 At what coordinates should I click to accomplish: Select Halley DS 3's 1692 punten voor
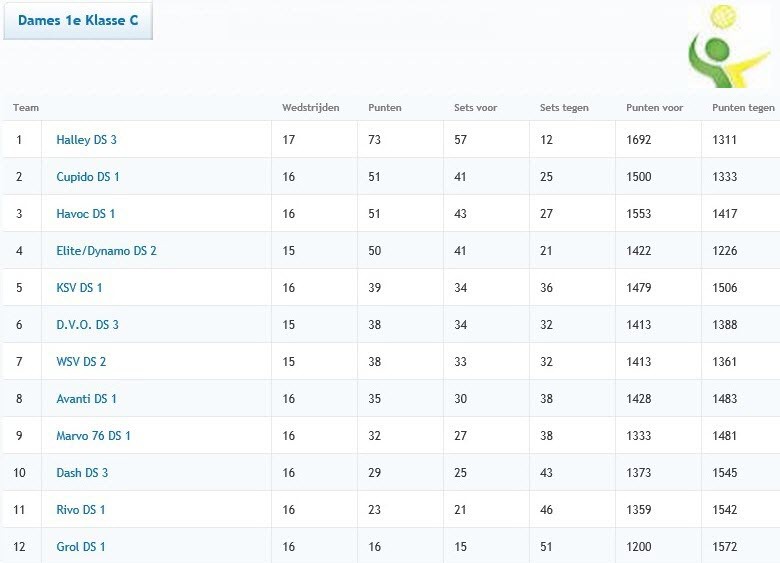(639, 140)
